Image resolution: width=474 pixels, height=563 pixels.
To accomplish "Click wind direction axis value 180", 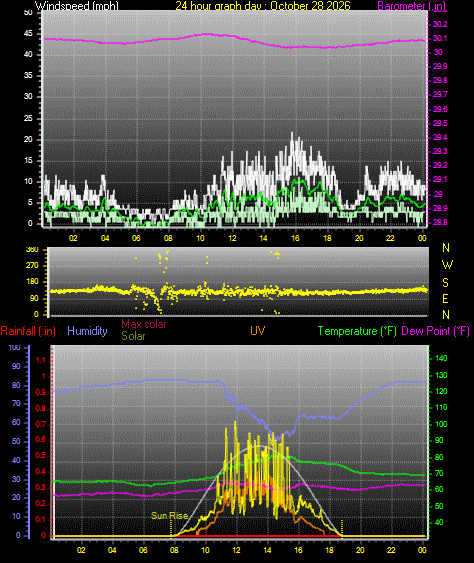I will tap(32, 282).
